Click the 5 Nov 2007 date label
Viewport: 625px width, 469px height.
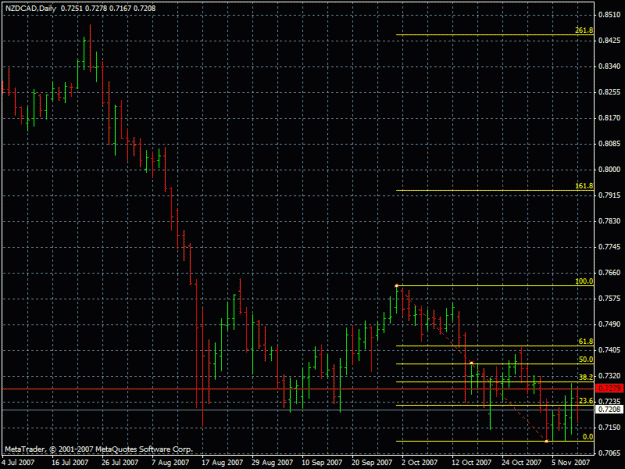coord(571,463)
